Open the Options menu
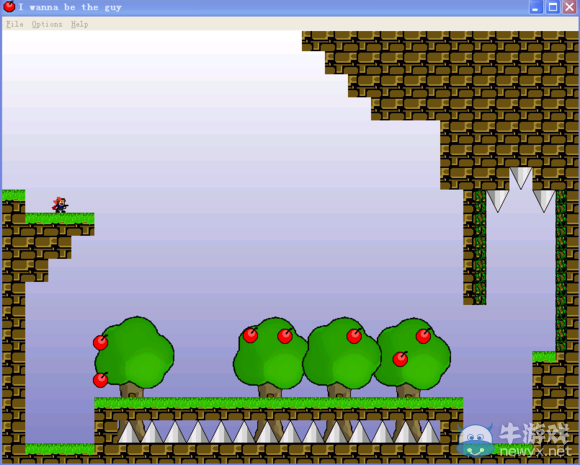Viewport: 580px width, 465px height. (47, 24)
